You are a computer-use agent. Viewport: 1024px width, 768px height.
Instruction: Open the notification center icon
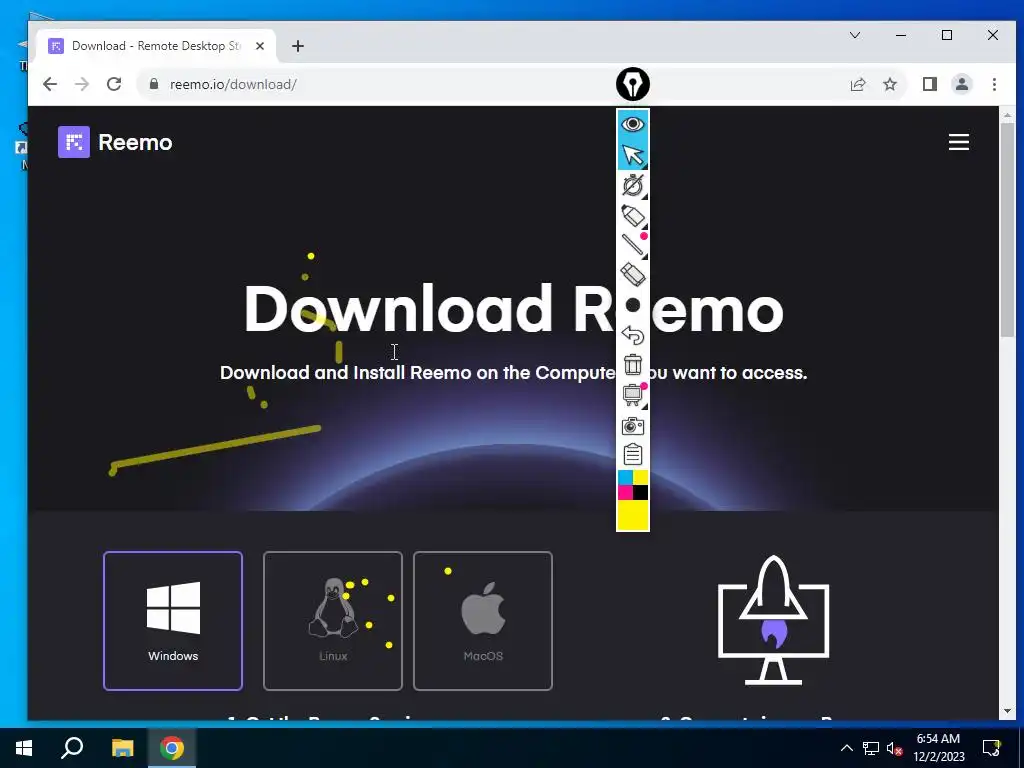(x=992, y=748)
